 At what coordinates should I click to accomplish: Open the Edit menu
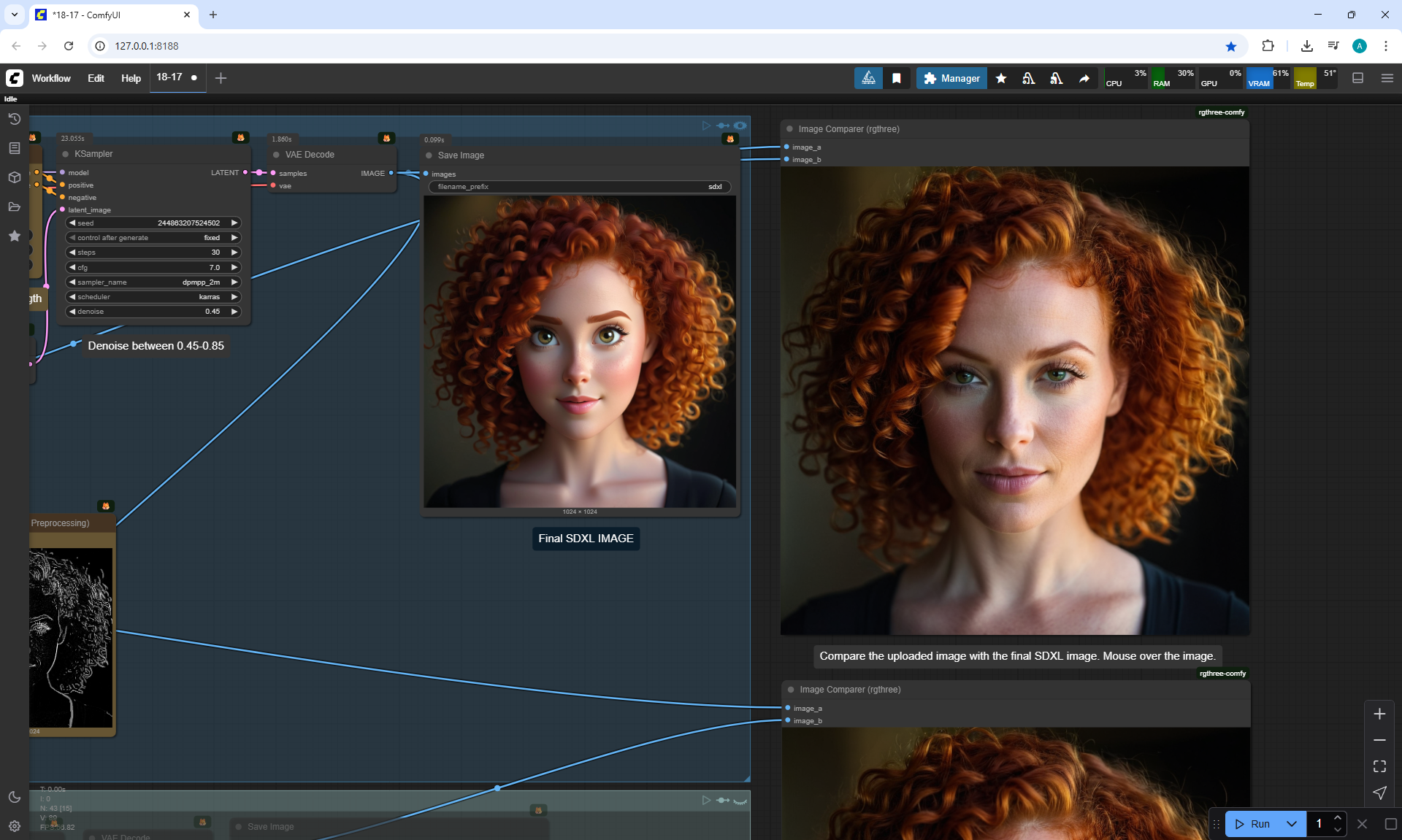[x=96, y=78]
